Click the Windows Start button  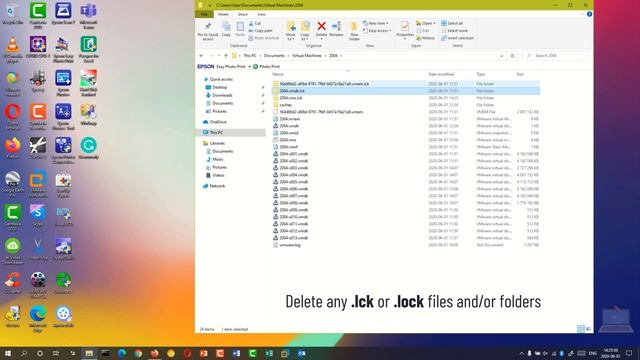click(7, 353)
